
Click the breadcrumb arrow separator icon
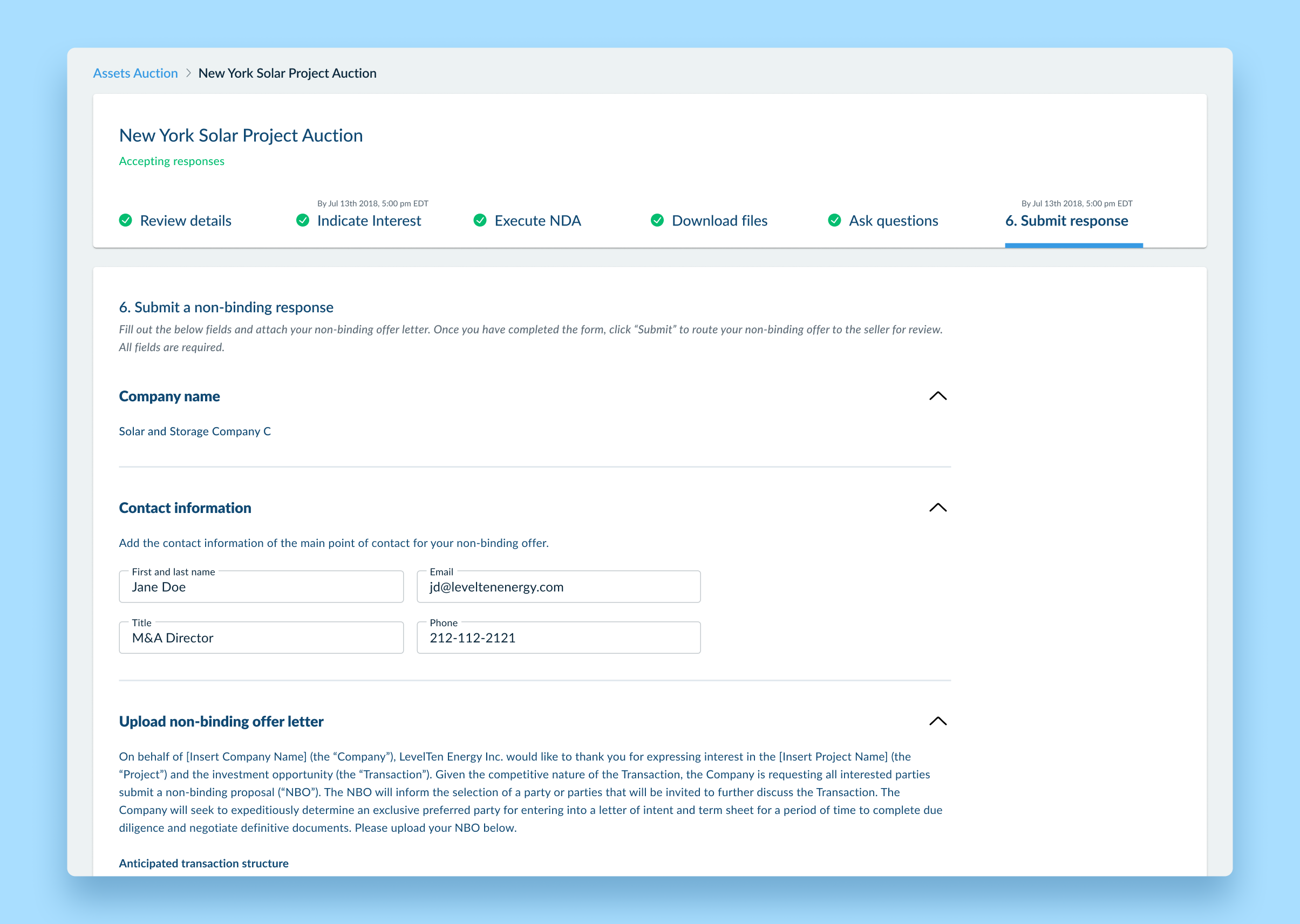tap(188, 73)
